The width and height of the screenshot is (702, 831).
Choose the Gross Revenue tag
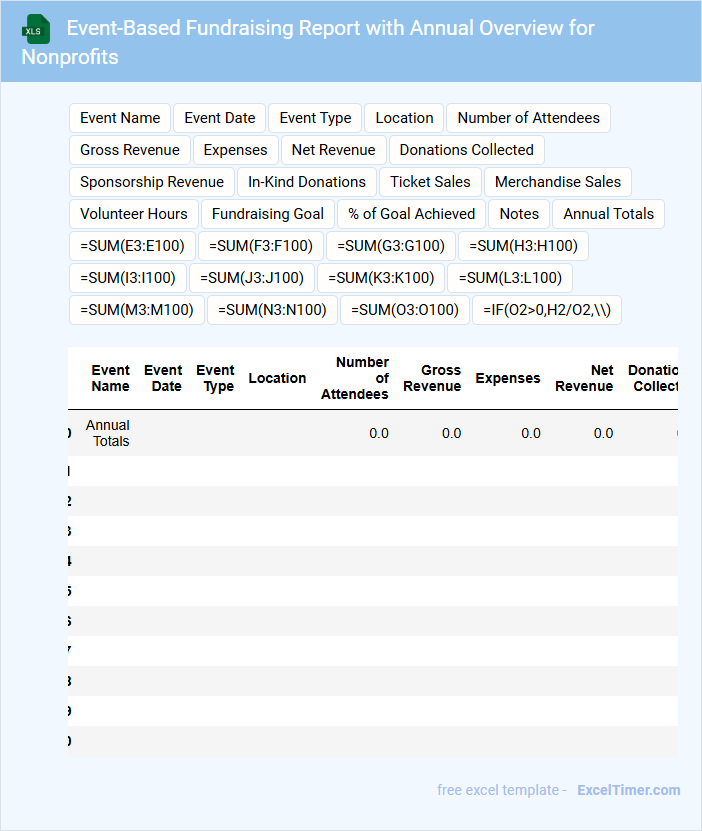(x=130, y=150)
